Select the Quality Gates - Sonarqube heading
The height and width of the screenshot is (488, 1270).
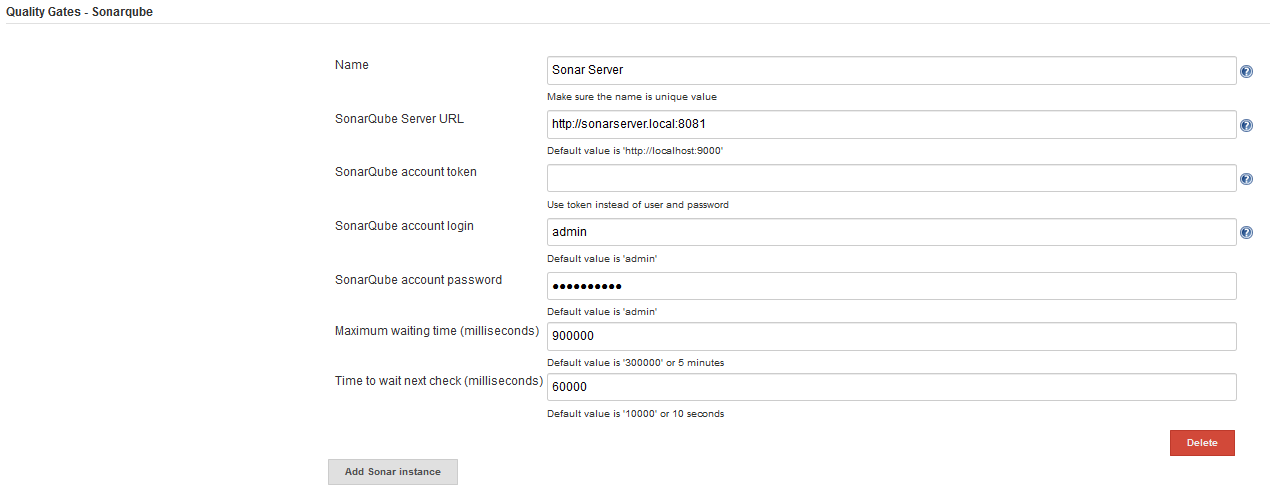pos(80,12)
